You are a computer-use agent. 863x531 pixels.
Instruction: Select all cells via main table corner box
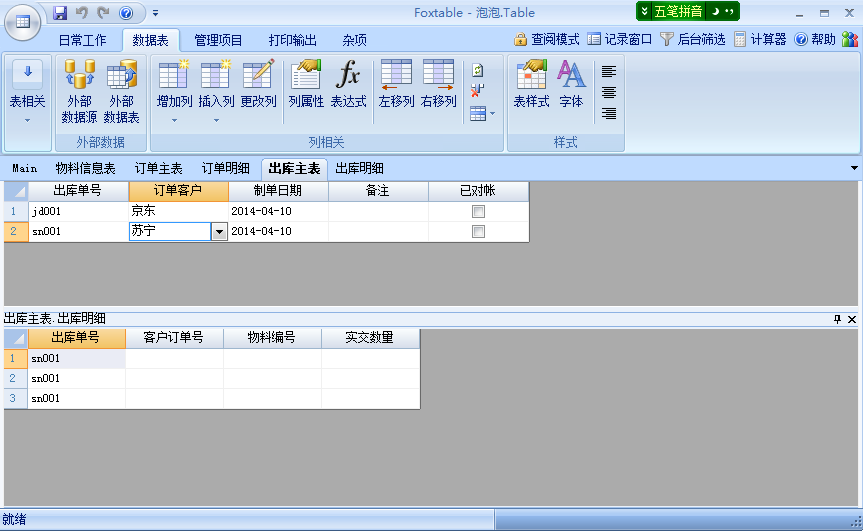(x=17, y=191)
